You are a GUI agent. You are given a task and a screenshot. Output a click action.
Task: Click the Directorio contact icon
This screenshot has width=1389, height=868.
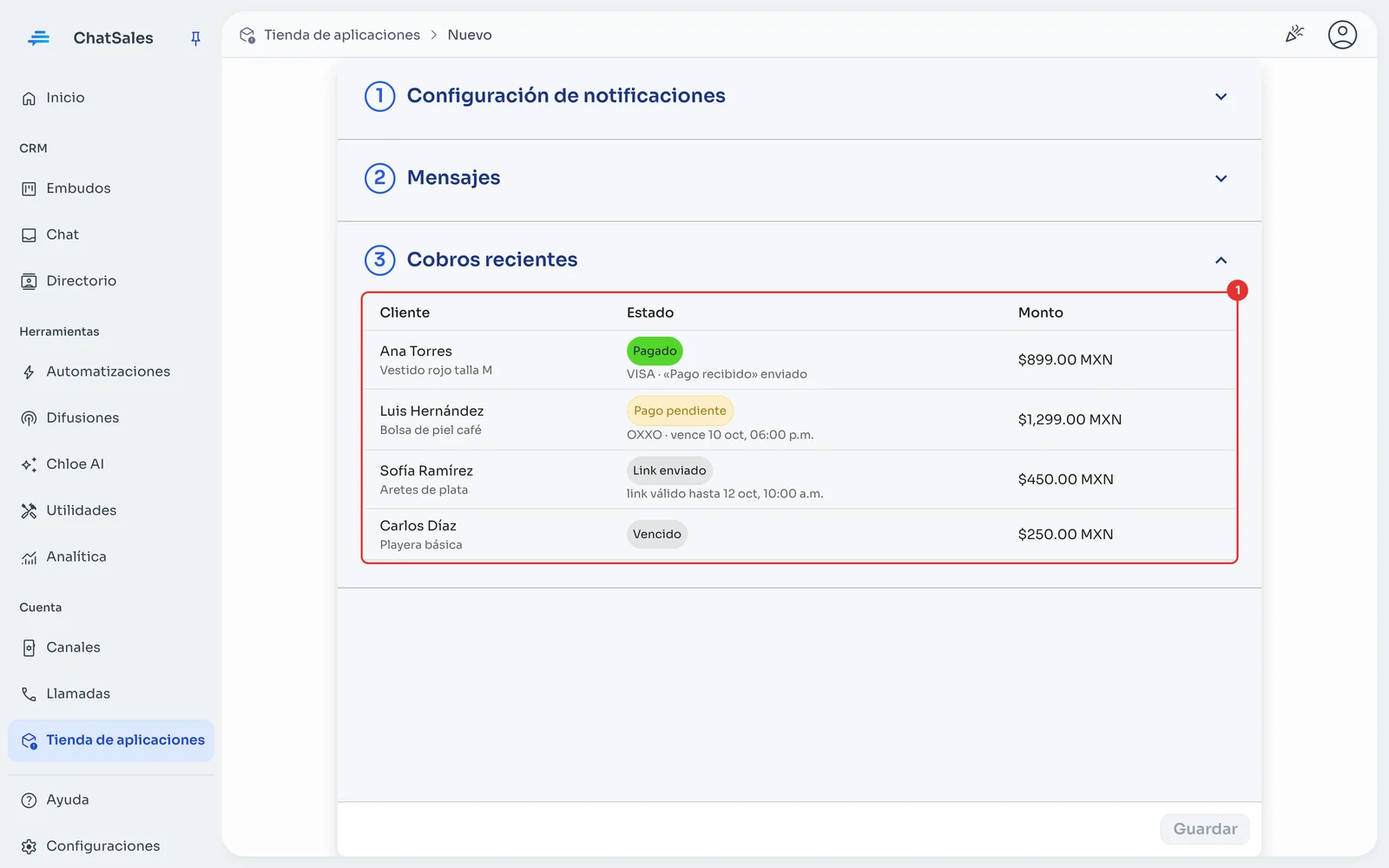tap(29, 281)
